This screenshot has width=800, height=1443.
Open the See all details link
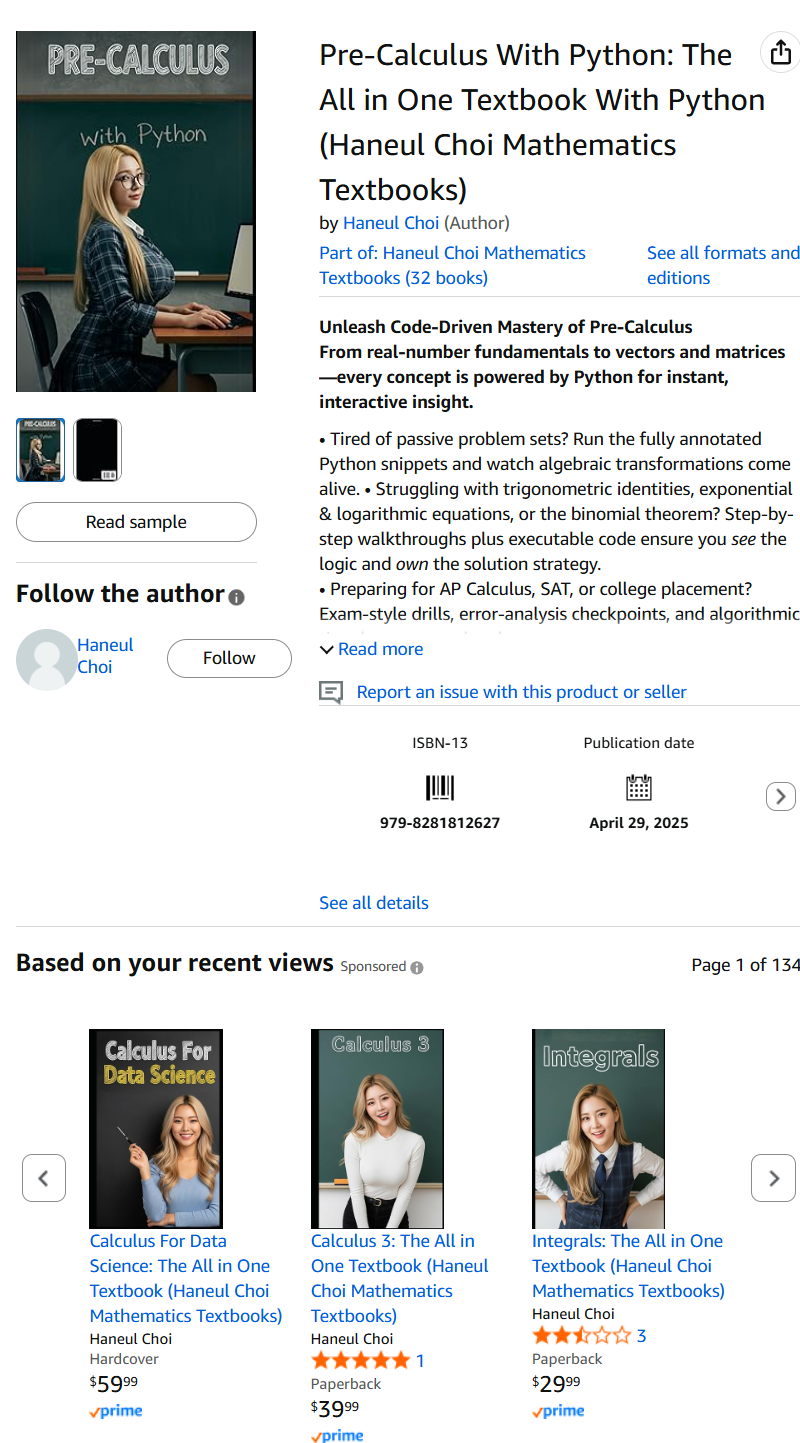coord(374,903)
